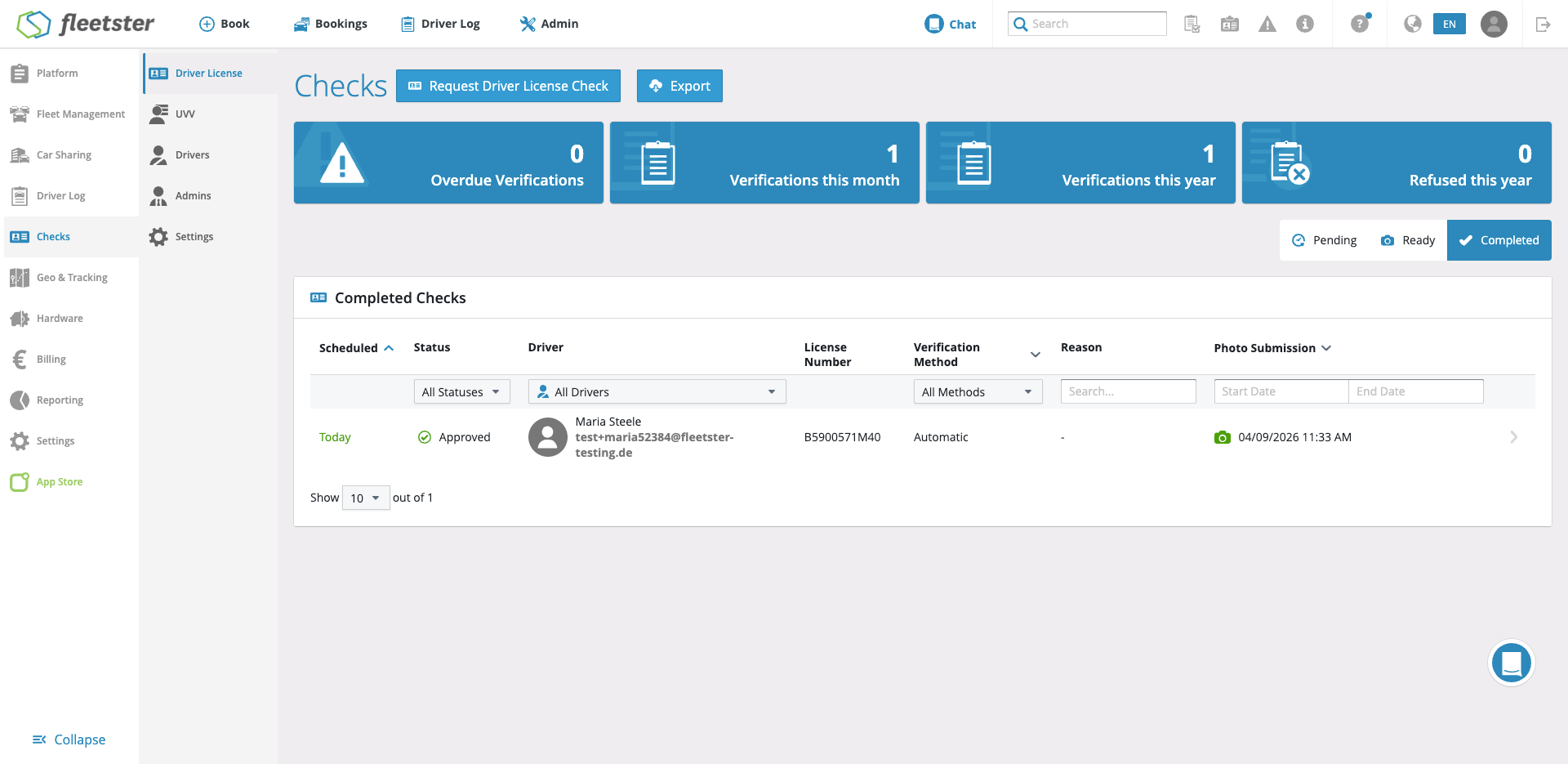Click license number B5900571M40

point(842,437)
